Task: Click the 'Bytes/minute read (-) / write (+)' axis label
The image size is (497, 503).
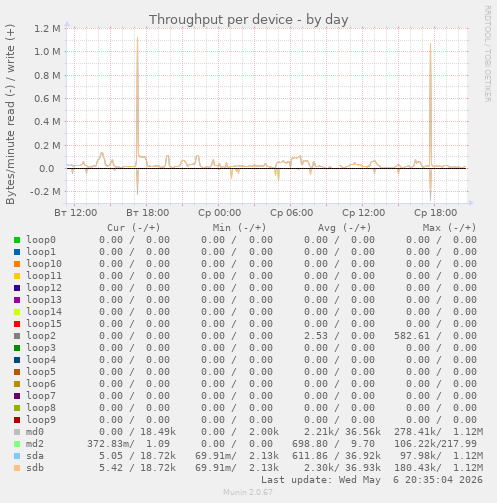Action: point(10,114)
